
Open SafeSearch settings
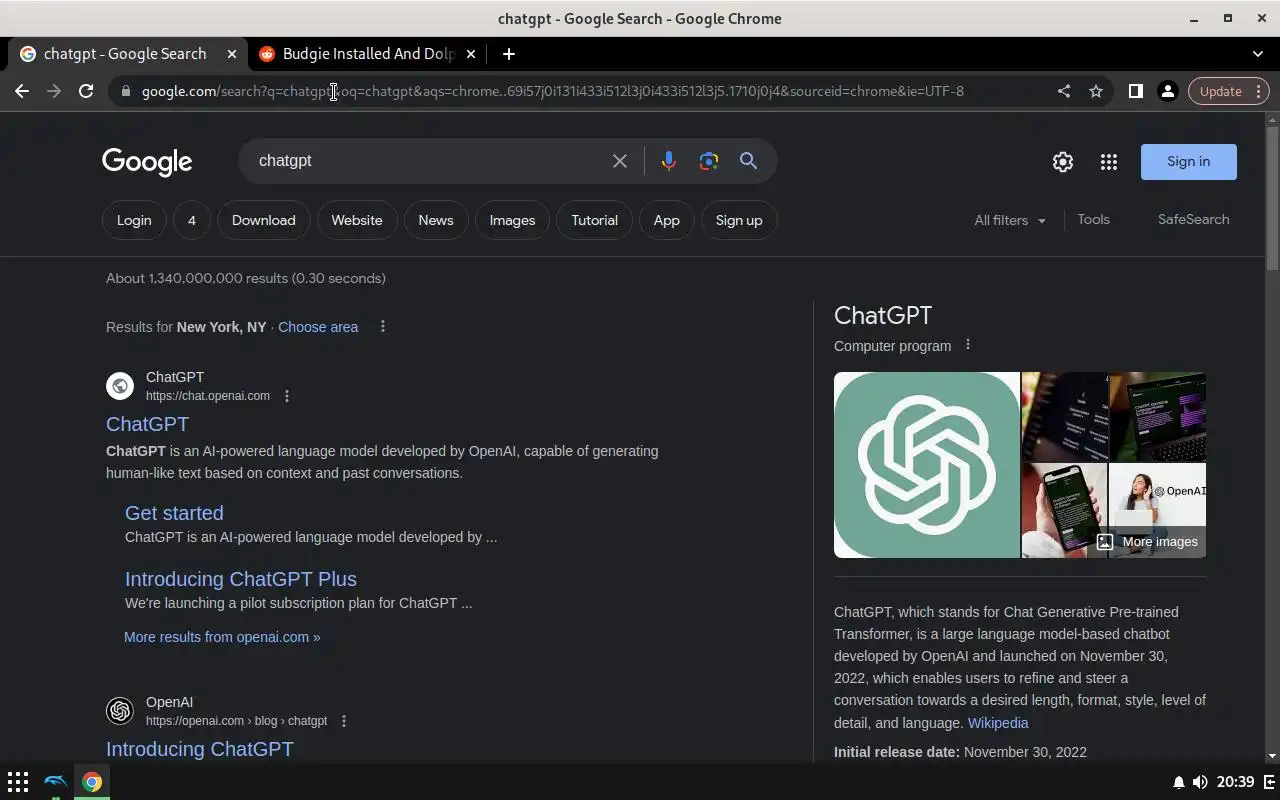tap(1194, 219)
